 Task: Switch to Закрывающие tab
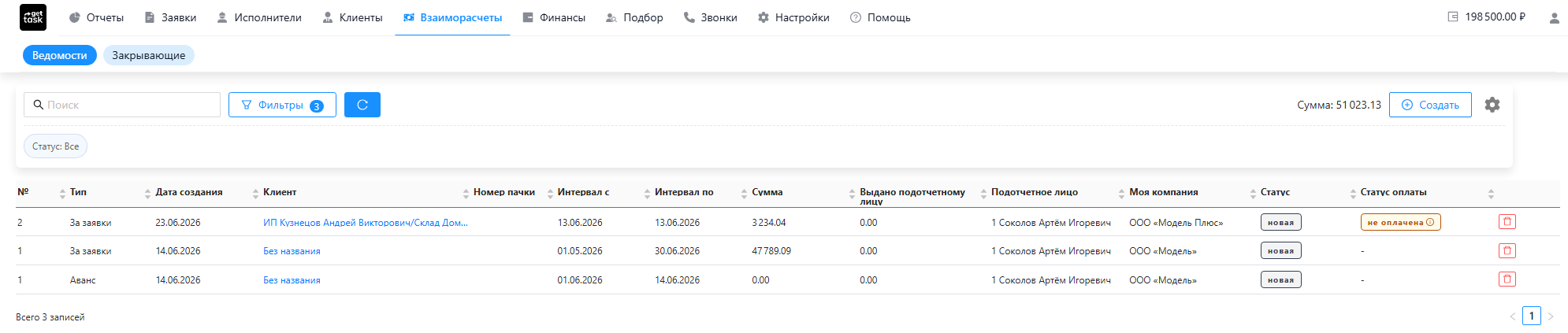(x=149, y=55)
